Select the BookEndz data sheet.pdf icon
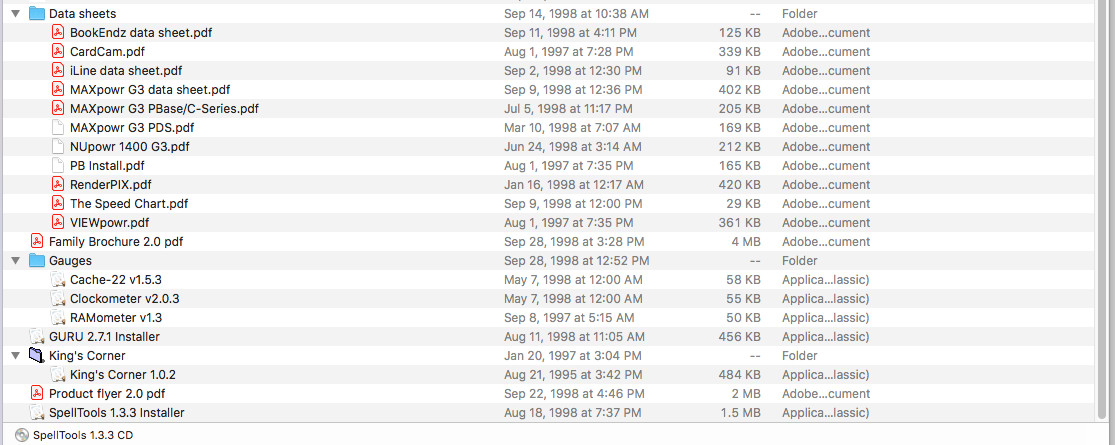This screenshot has height=445, width=1115. click(x=58, y=33)
